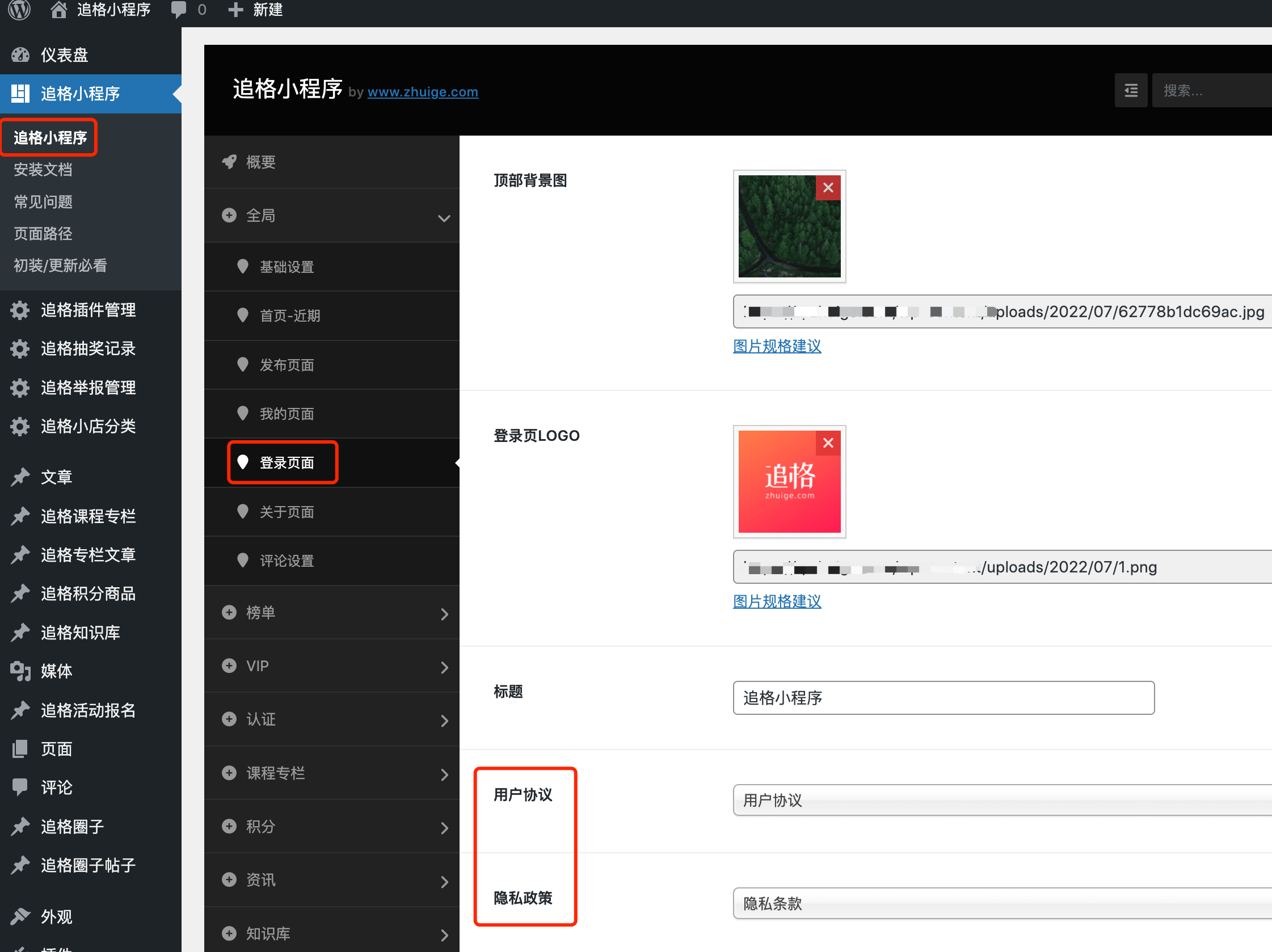The height and width of the screenshot is (952, 1272).
Task: Click pin icon beside 文章
Action: [20, 477]
